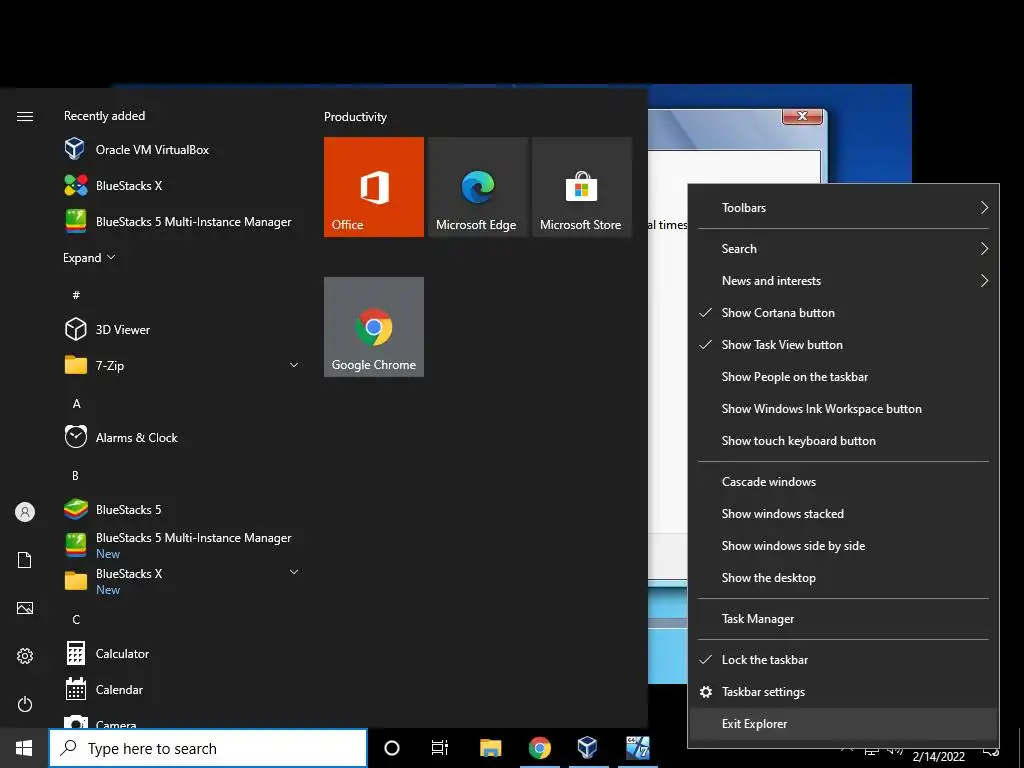
Task: Click the Power icon in Start sidebar
Action: (x=25, y=704)
